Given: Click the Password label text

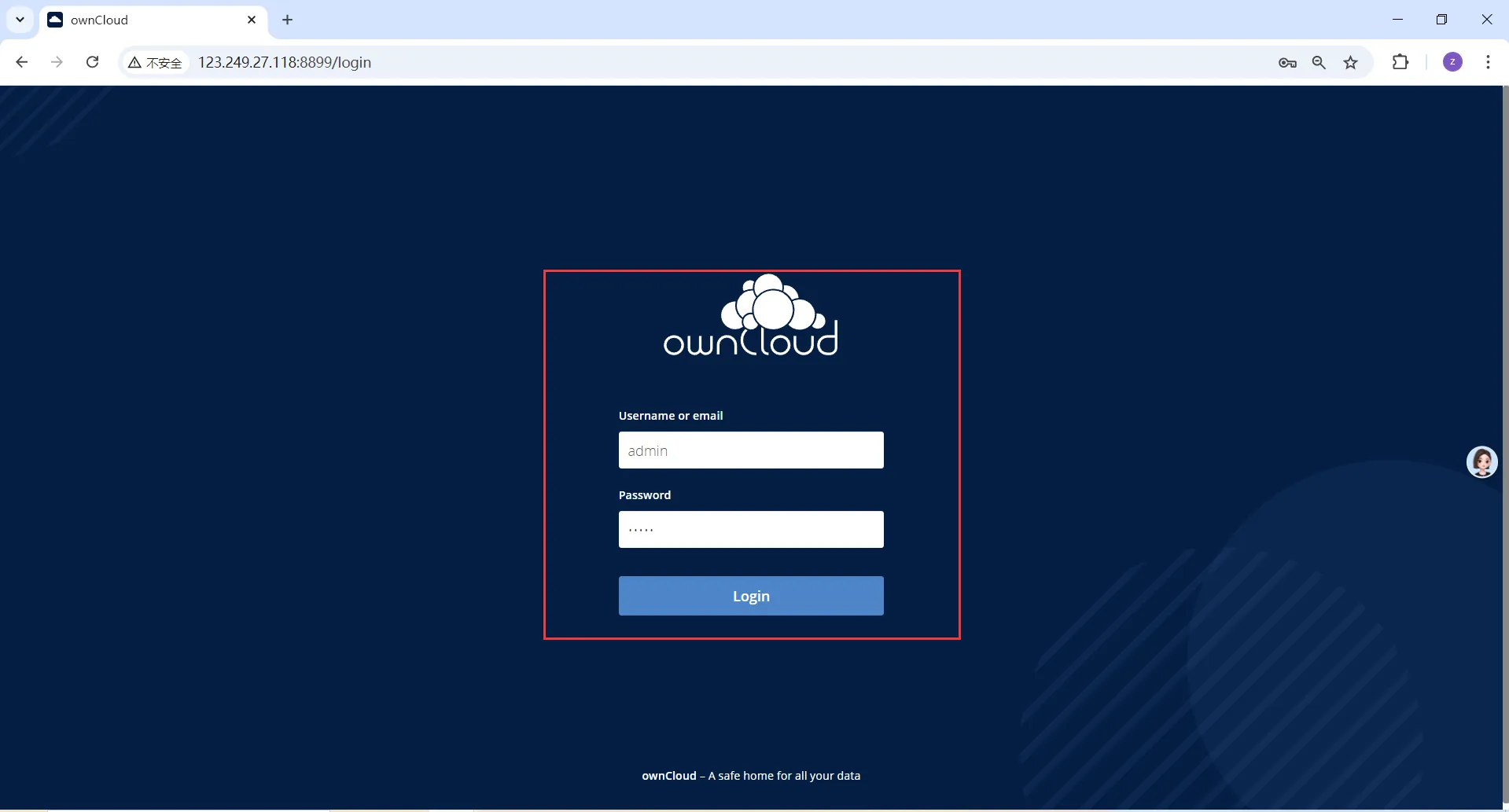Looking at the screenshot, I should tap(645, 495).
